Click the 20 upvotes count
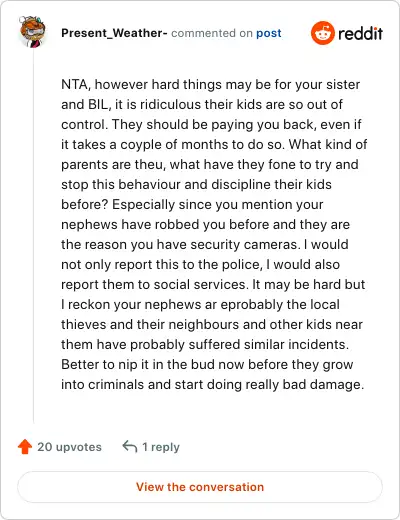 (69, 447)
